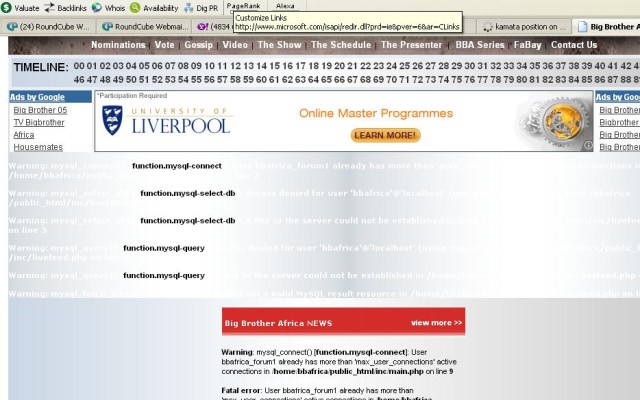Open the Contact Us menu item
640x400 pixels.
pyautogui.click(x=574, y=44)
